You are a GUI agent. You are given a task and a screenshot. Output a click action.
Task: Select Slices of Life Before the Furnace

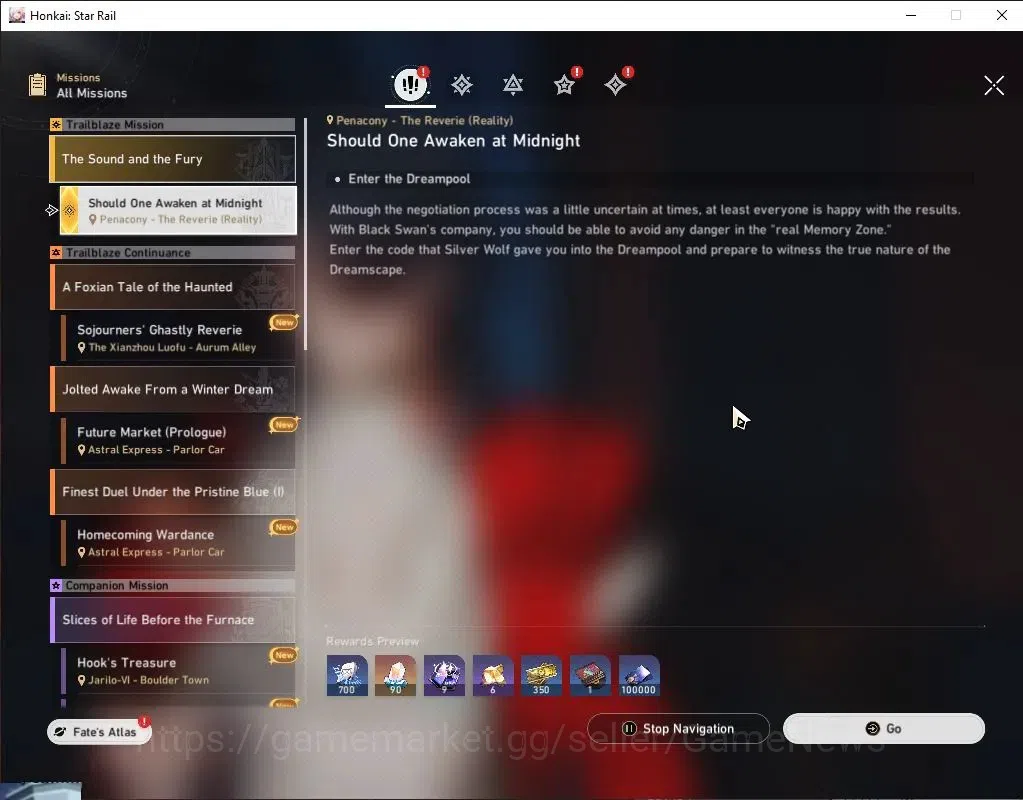point(173,619)
